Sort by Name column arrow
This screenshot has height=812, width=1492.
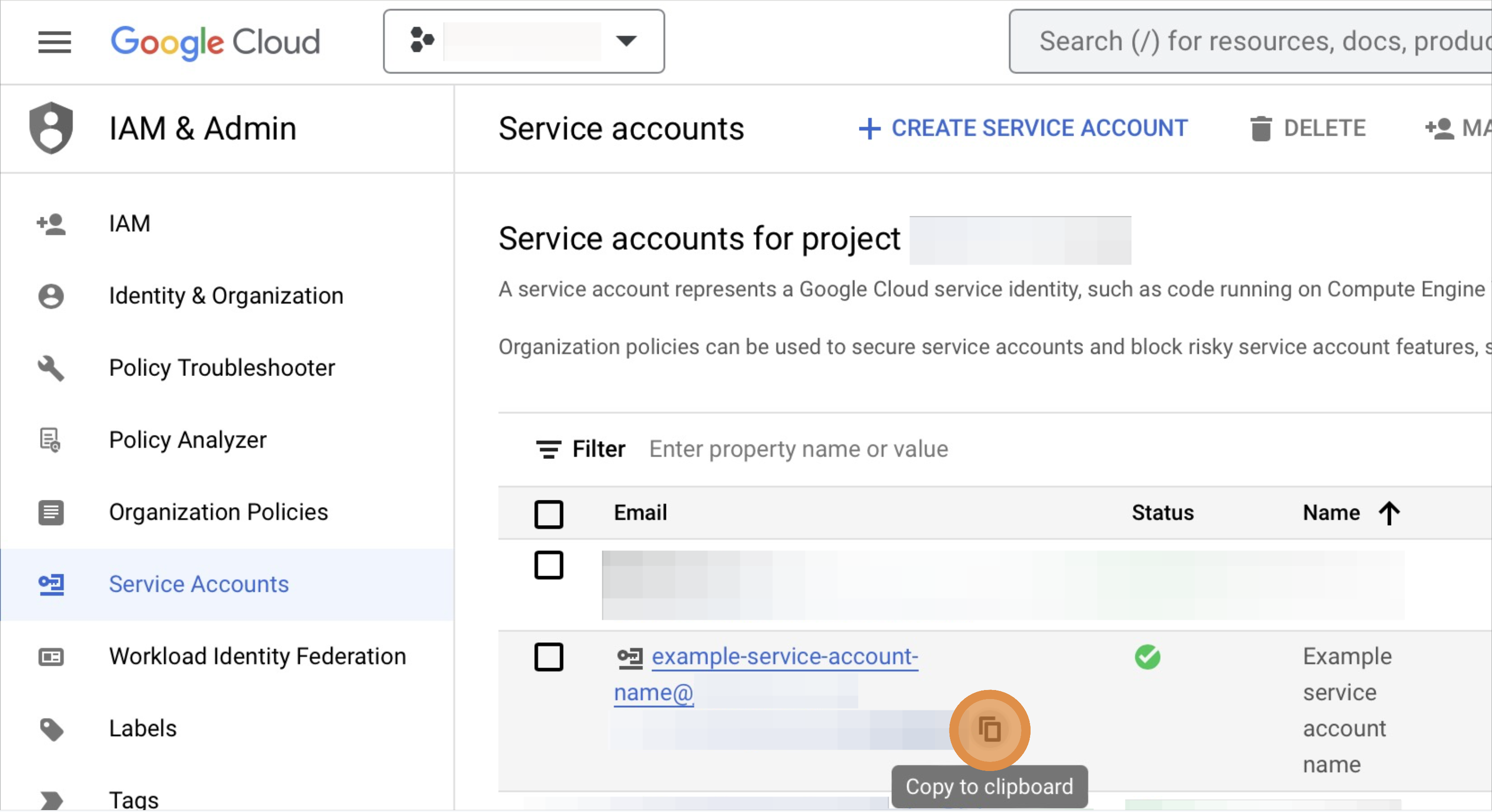[1389, 513]
